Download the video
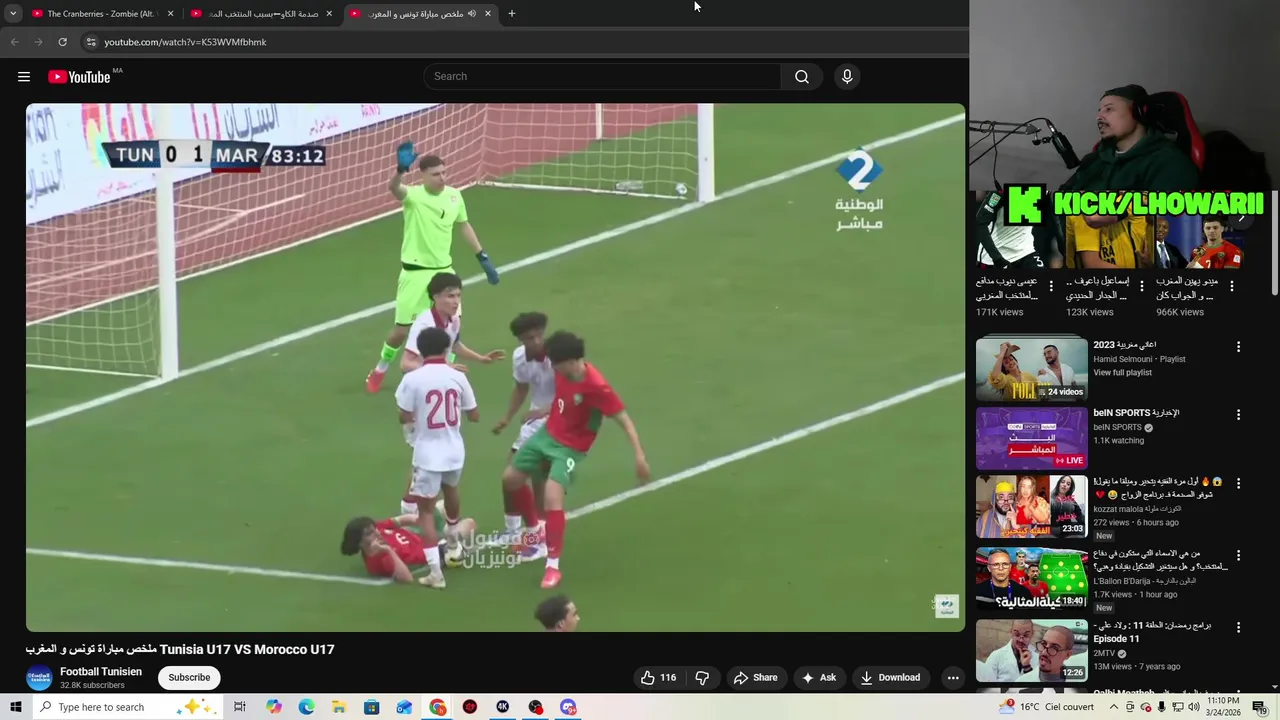The height and width of the screenshot is (720, 1280). 890,678
